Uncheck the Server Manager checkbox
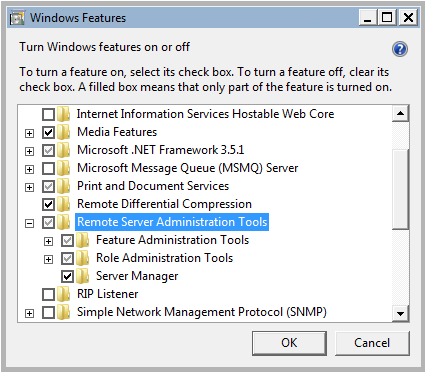Image resolution: width=425 pixels, height=372 pixels. (x=67, y=277)
